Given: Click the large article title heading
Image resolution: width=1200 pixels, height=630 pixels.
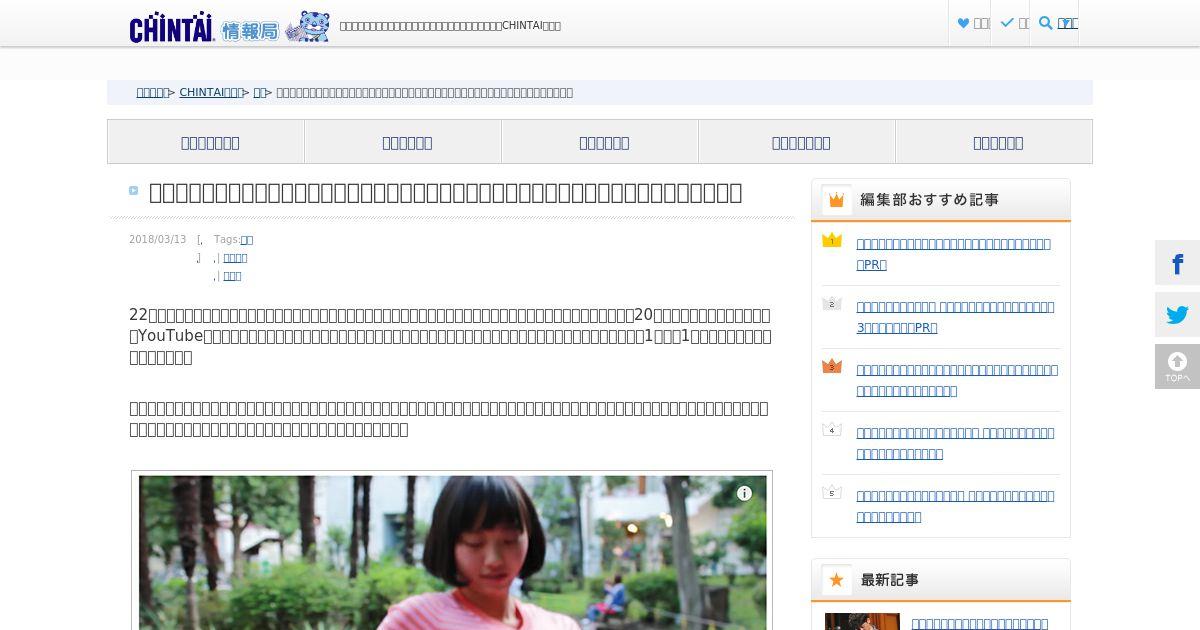Looking at the screenshot, I should tap(445, 192).
